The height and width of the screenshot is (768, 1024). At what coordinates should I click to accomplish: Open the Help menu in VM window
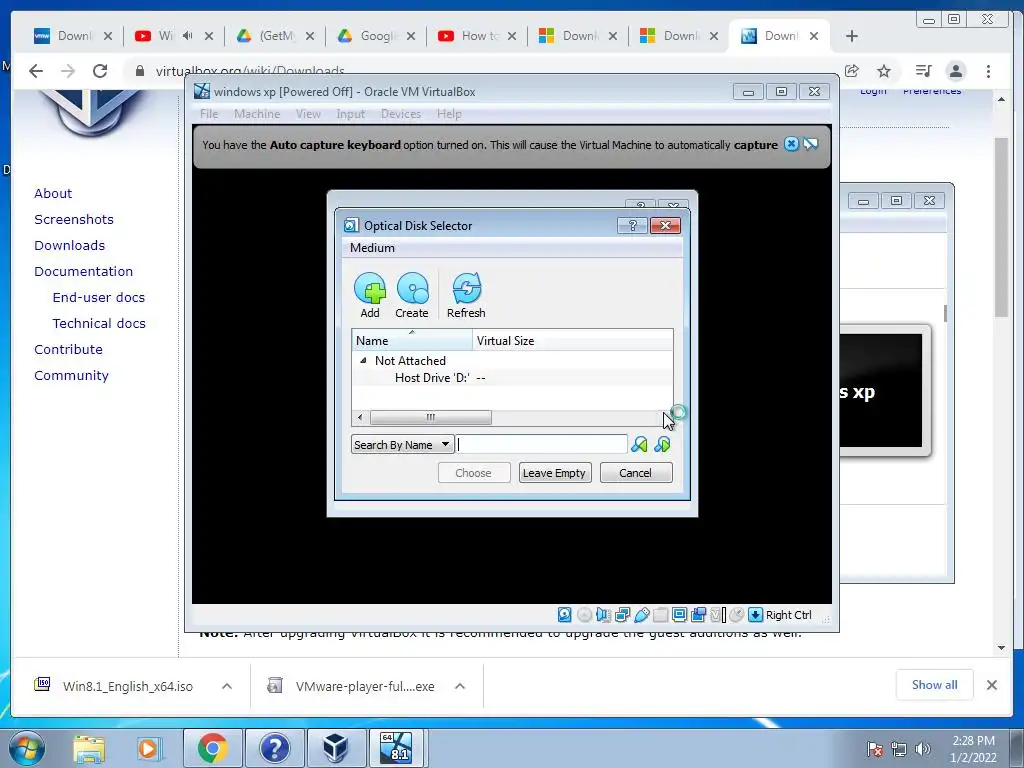[x=449, y=114]
